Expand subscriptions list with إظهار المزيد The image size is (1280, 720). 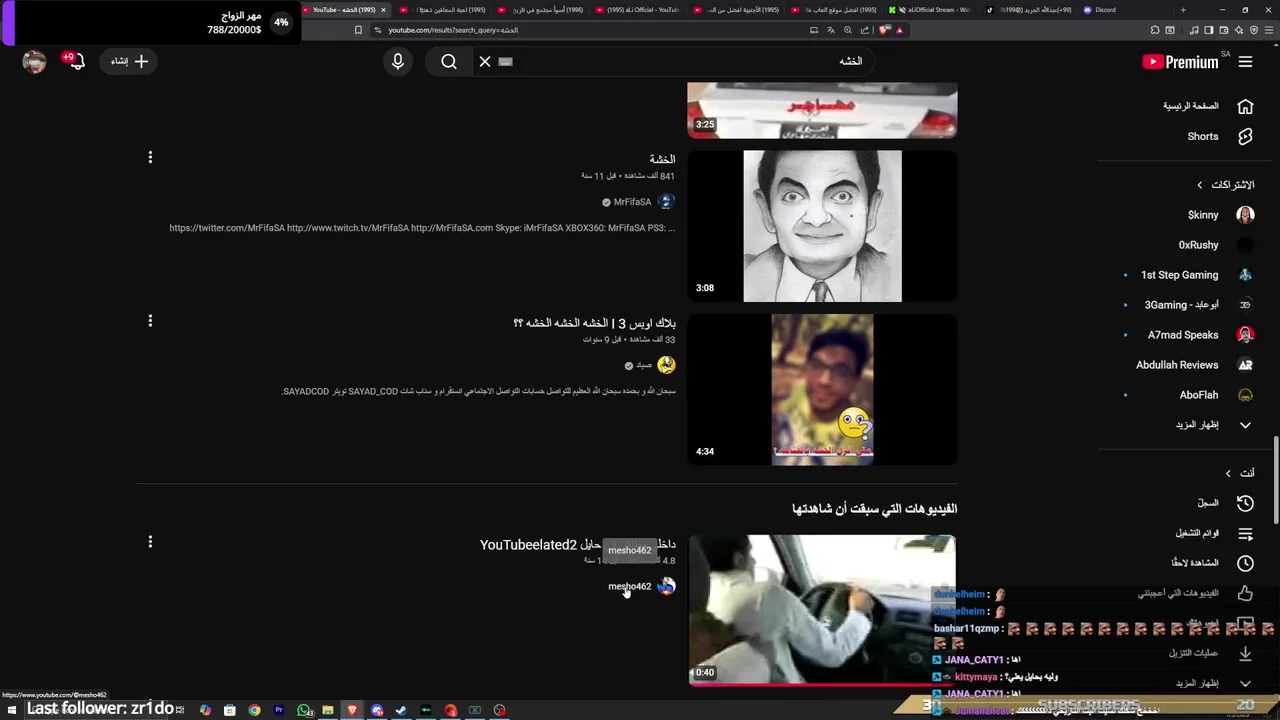tap(1212, 425)
